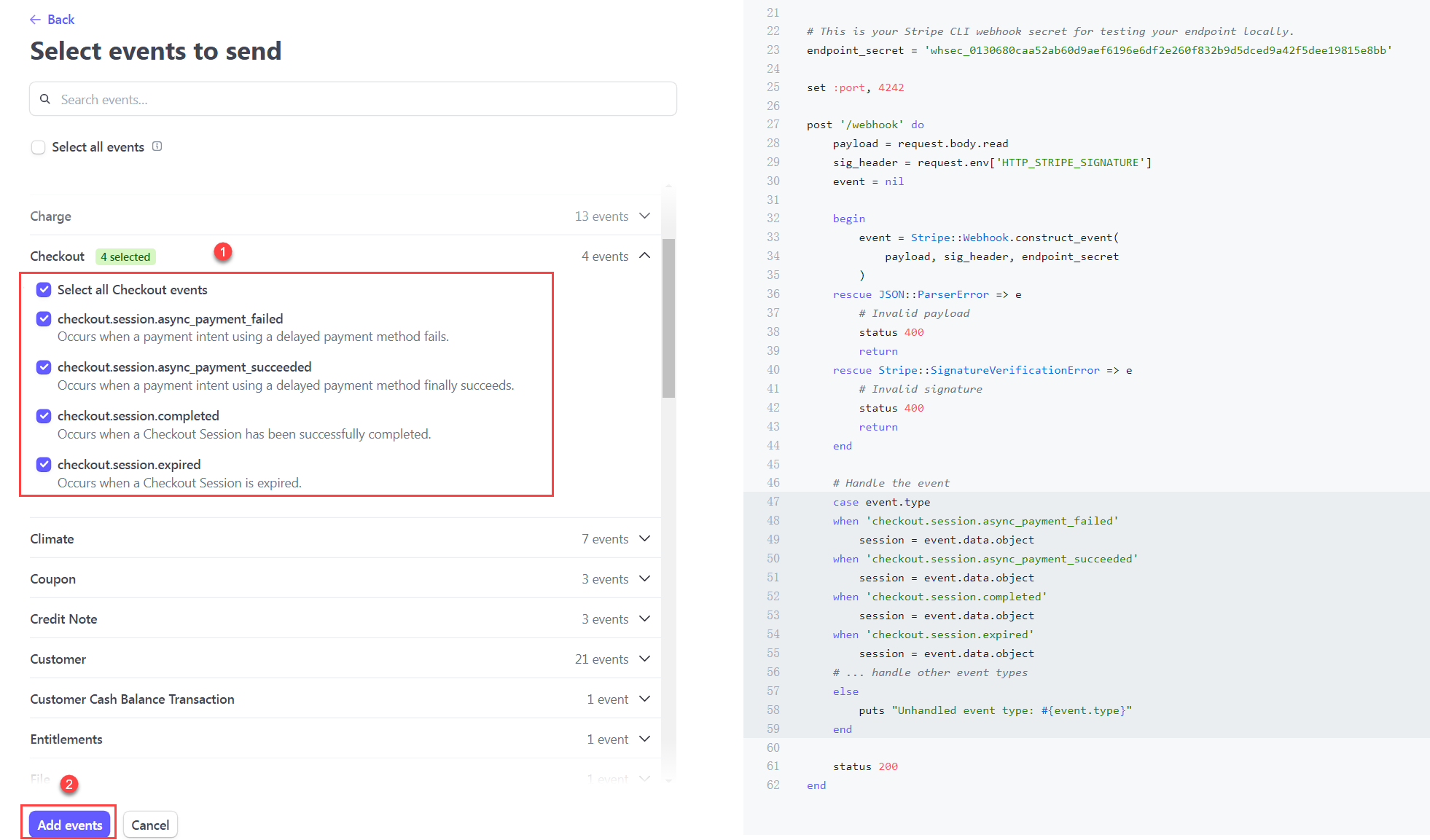This screenshot has height=840, width=1430.
Task: Collapse the Checkout section chevron
Action: click(x=644, y=256)
